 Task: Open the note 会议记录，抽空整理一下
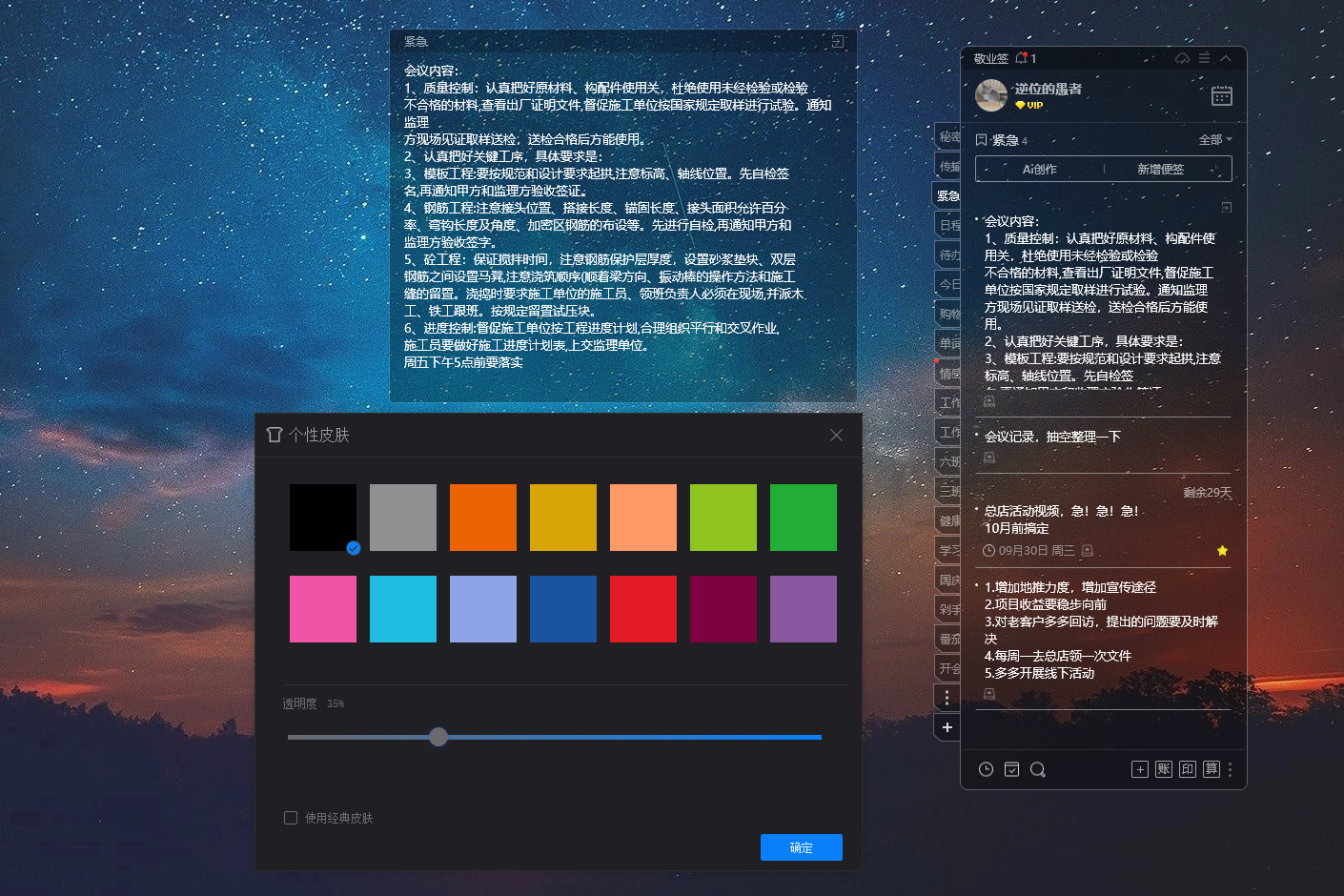click(1052, 437)
